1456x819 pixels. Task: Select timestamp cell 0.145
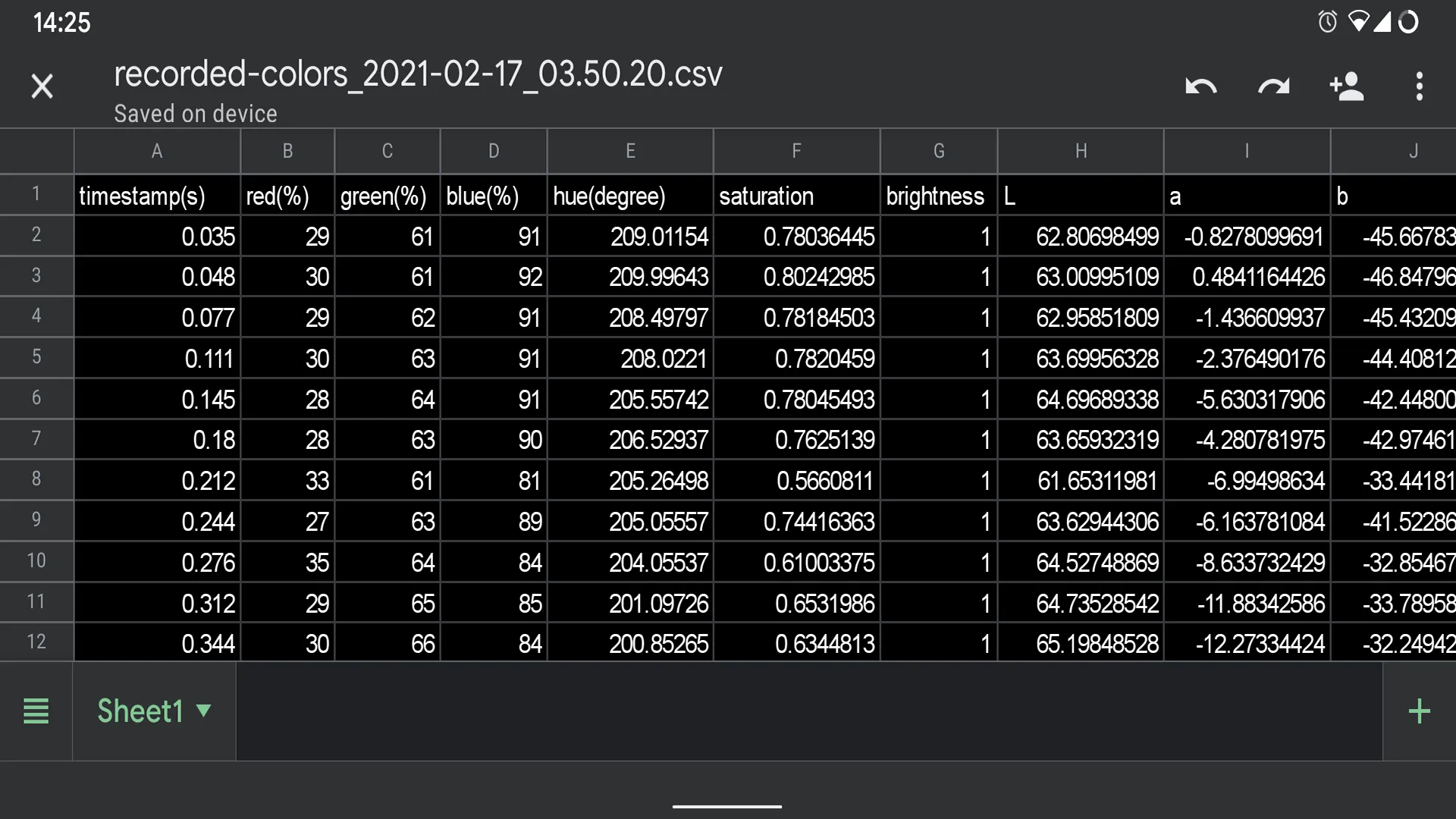click(157, 400)
